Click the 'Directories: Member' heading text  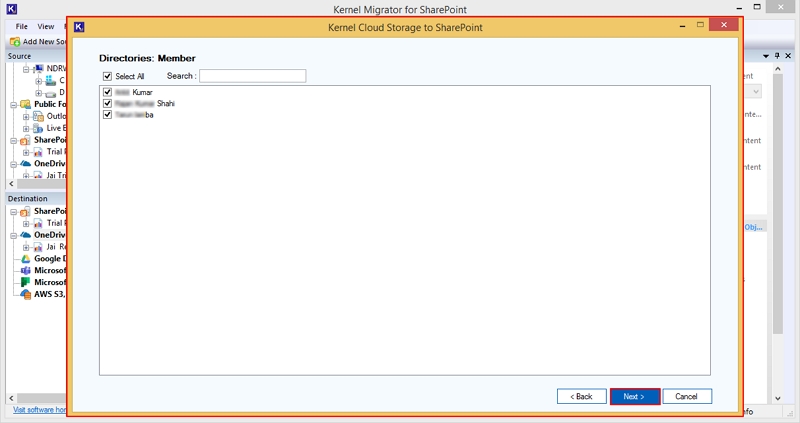tap(147, 58)
